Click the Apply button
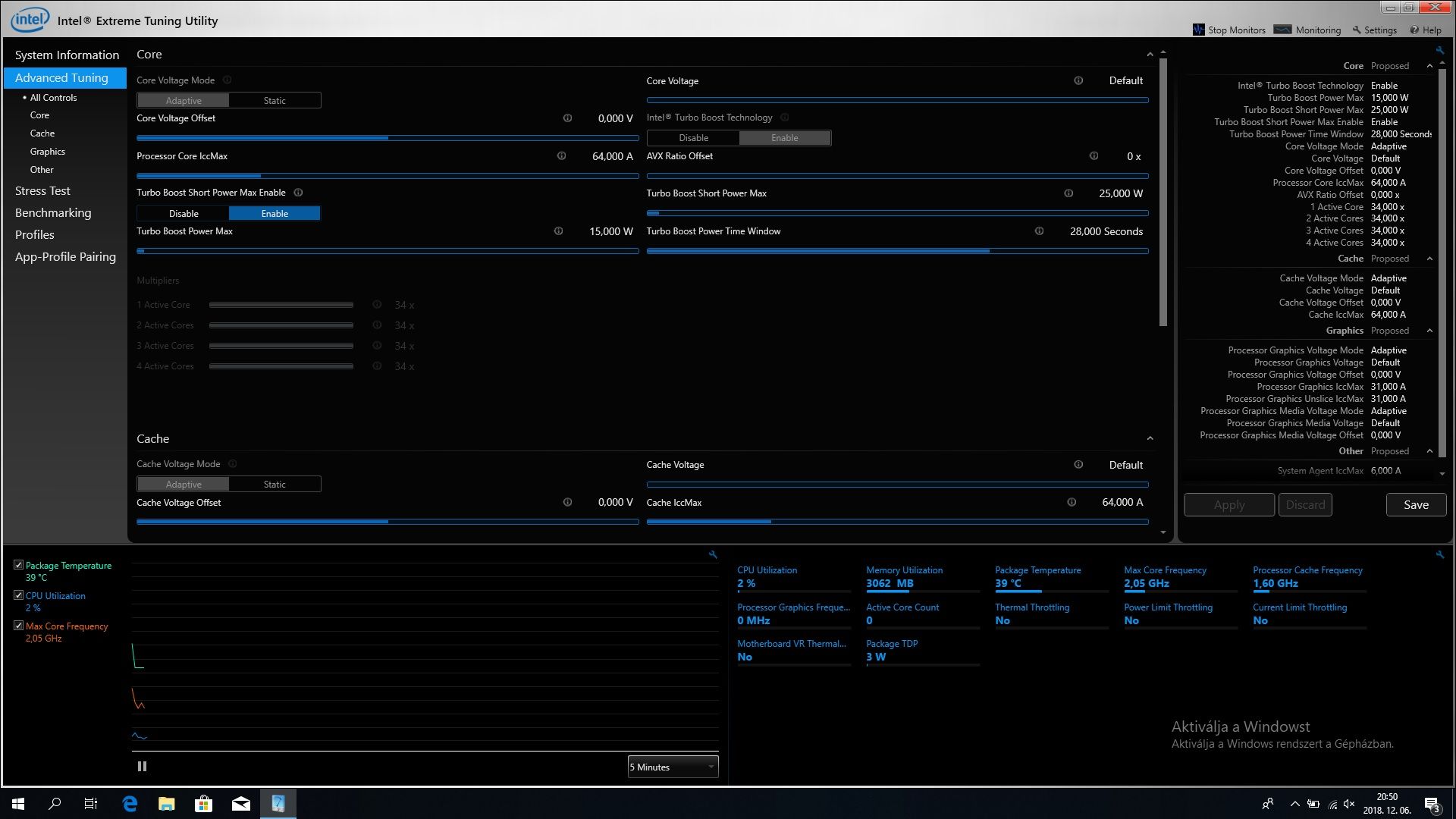The height and width of the screenshot is (819, 1456). pyautogui.click(x=1229, y=505)
